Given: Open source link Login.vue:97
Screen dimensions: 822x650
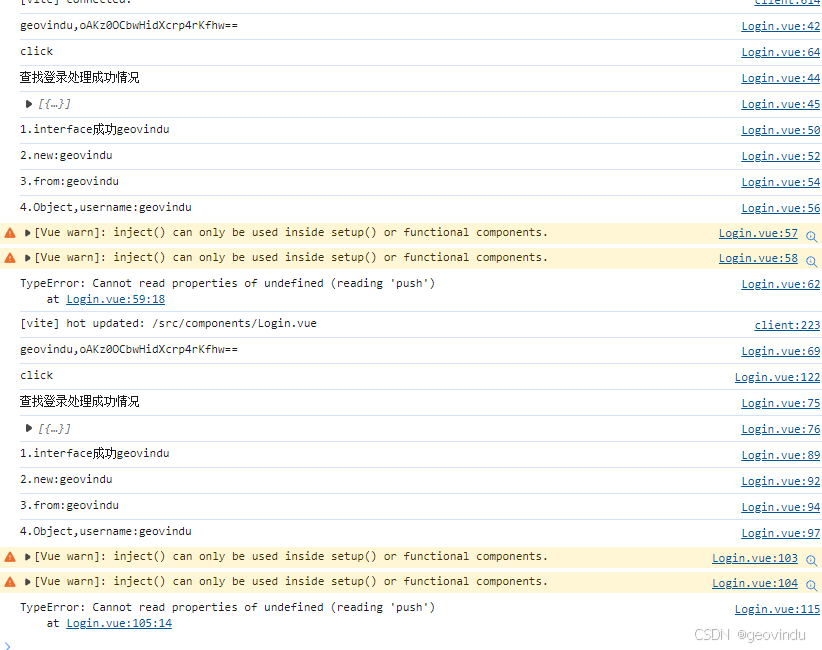Looking at the screenshot, I should coord(781,533).
